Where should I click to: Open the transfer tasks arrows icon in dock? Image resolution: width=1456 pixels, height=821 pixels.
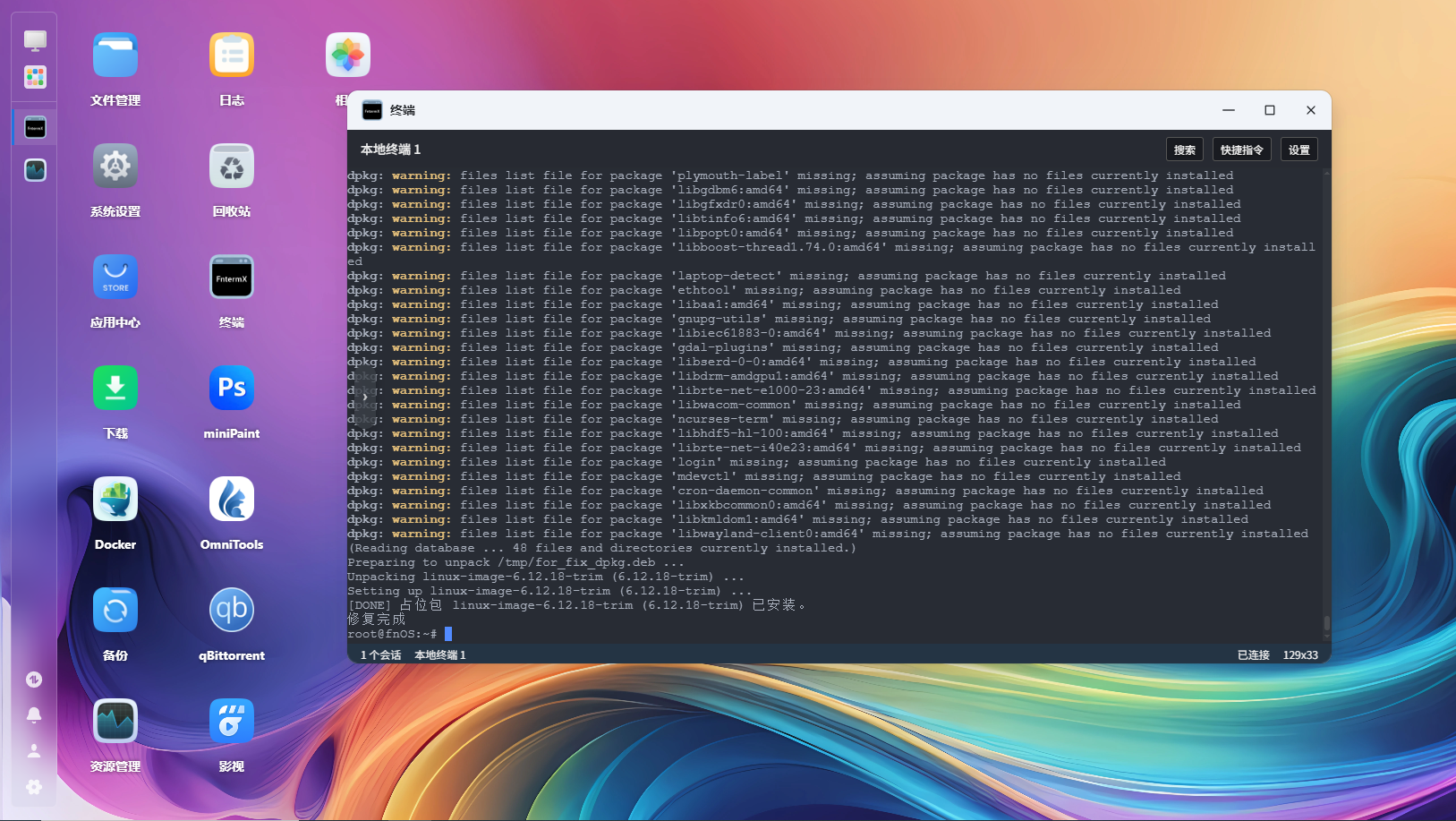34,680
